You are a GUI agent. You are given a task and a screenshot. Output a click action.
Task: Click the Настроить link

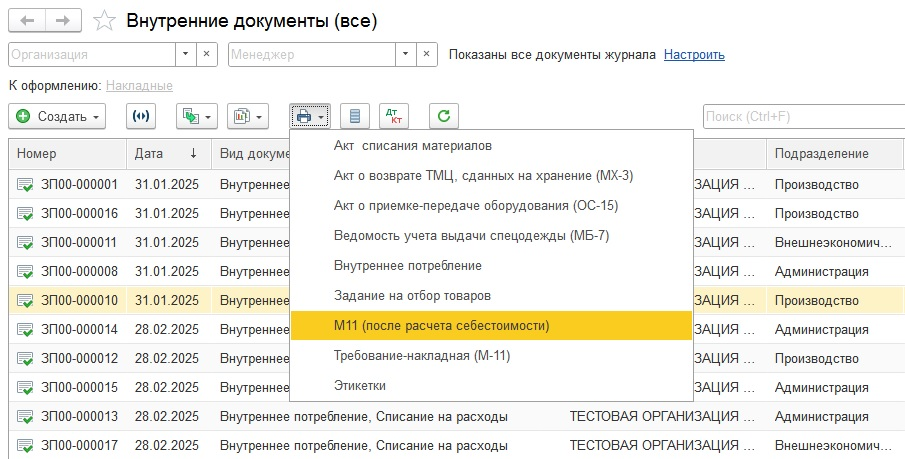click(694, 55)
